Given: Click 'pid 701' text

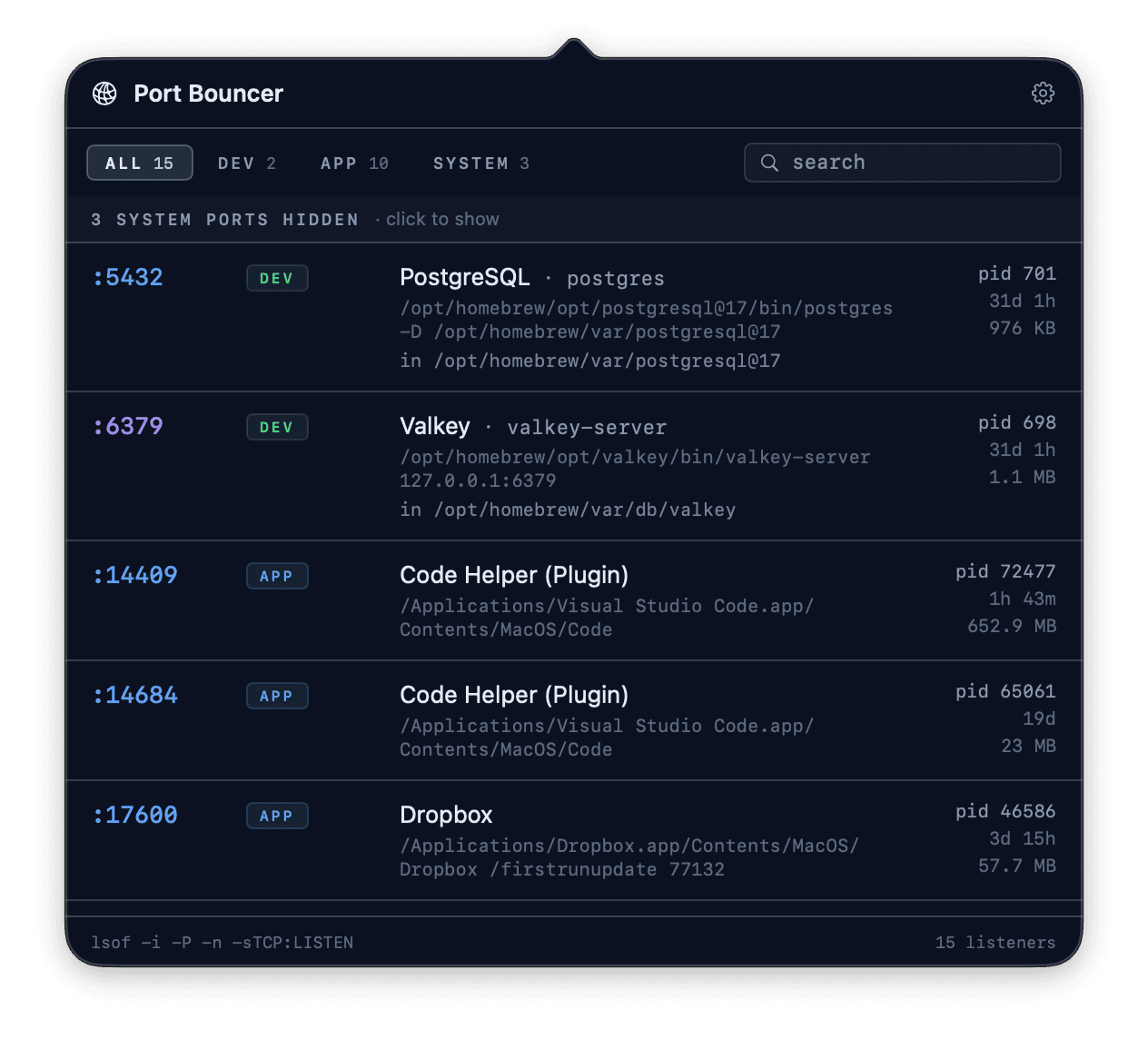Looking at the screenshot, I should [x=1017, y=274].
